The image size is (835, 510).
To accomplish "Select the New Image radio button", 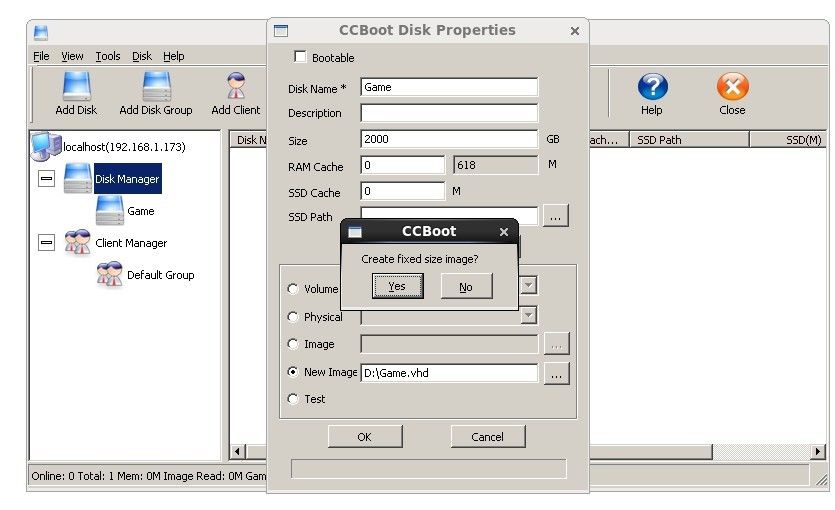I will (x=292, y=372).
